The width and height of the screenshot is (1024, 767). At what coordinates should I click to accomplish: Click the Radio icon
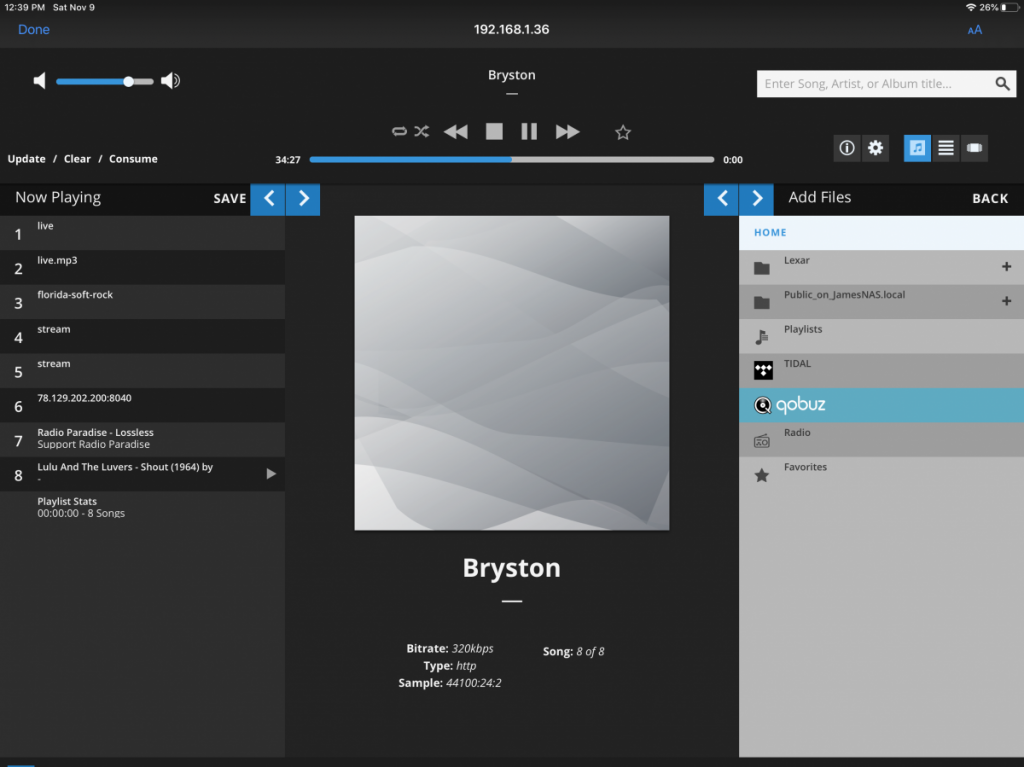pos(761,441)
